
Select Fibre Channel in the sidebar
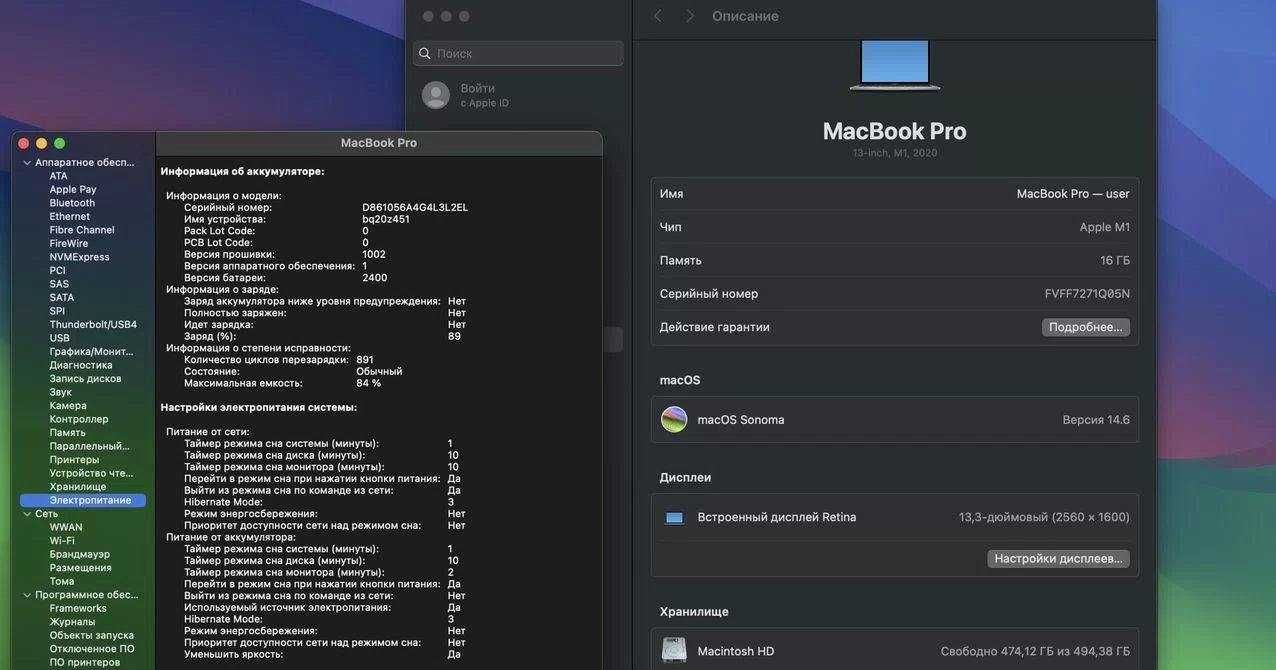pos(82,230)
